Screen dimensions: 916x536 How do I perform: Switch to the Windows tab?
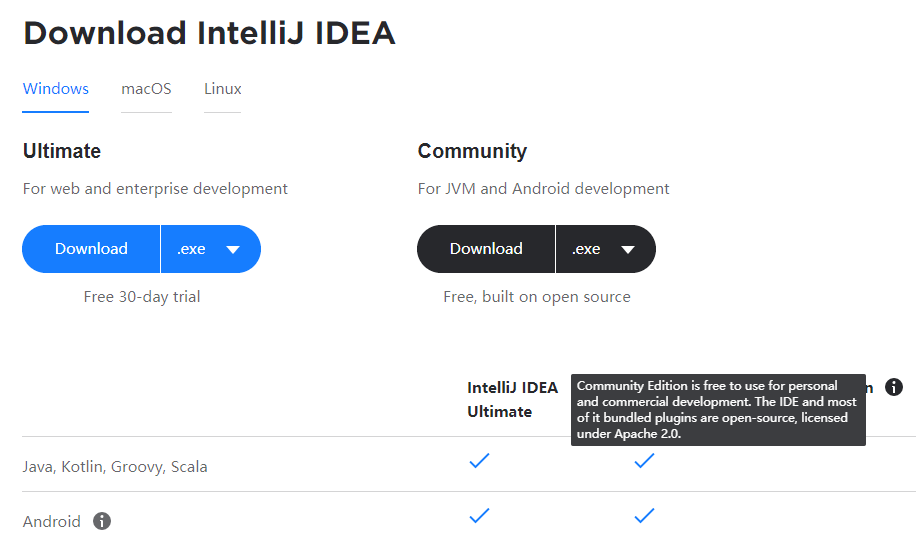55,89
